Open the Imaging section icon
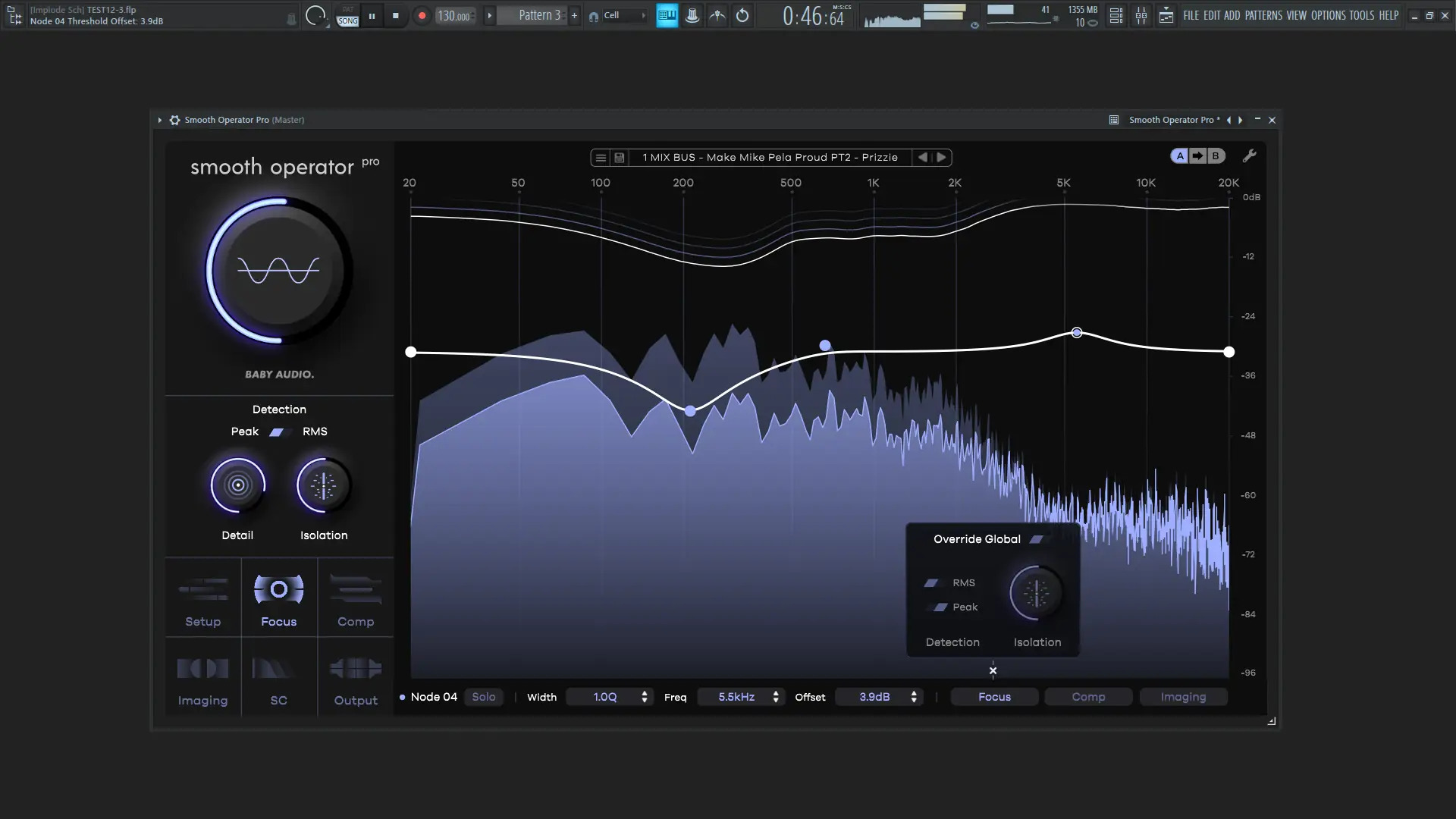The image size is (1456, 819). click(202, 669)
